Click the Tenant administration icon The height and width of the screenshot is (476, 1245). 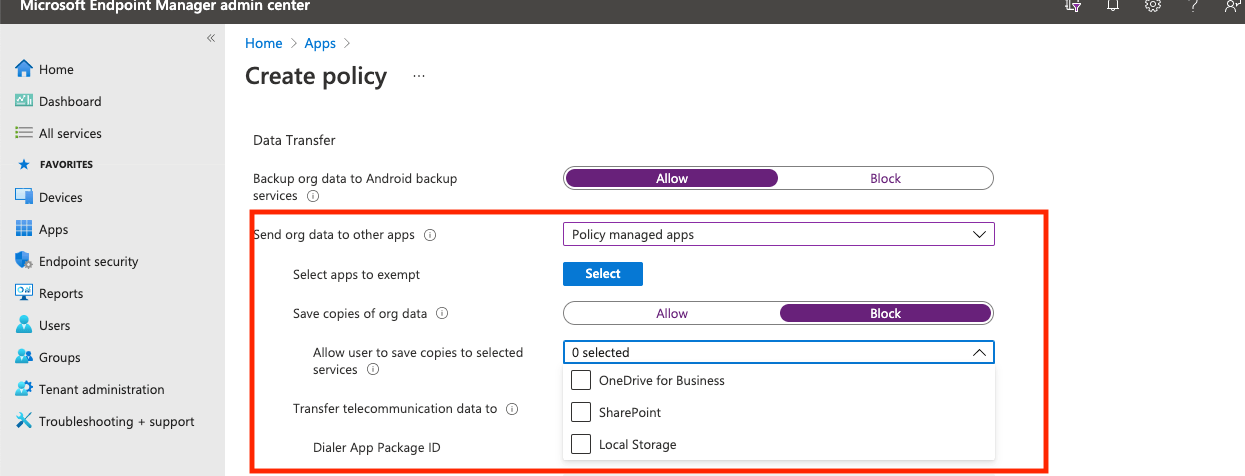[x=24, y=389]
